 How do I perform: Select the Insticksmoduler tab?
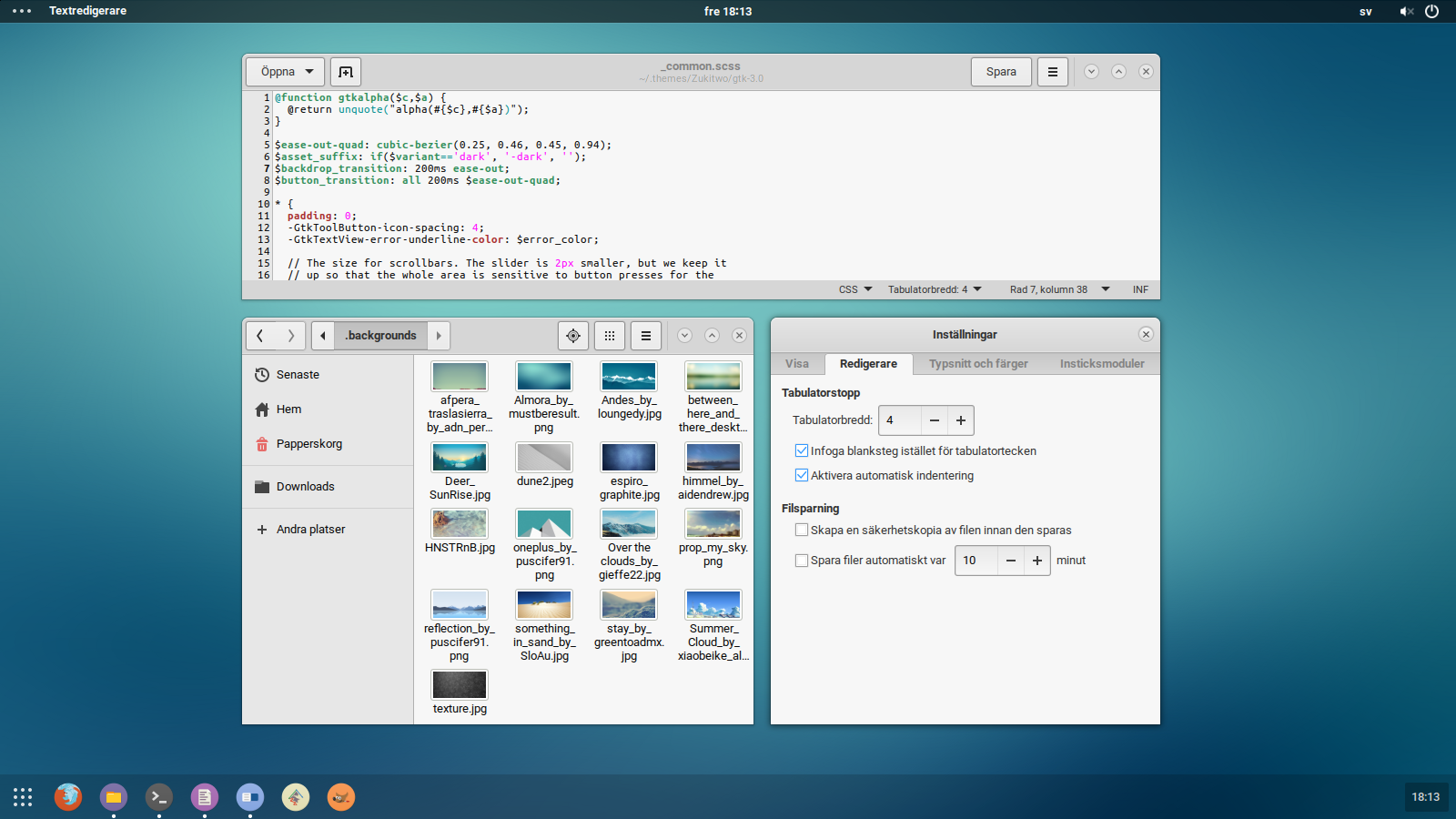click(x=1101, y=364)
